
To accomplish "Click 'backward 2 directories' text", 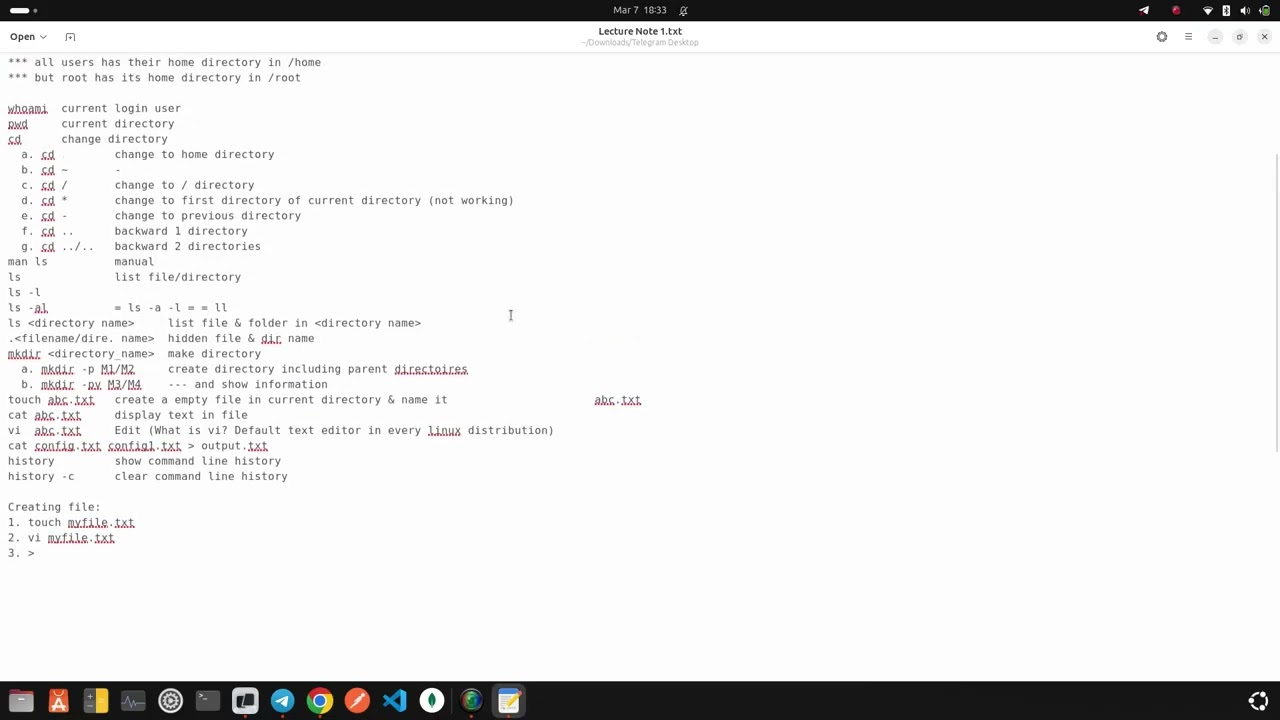I will coord(187,246).
